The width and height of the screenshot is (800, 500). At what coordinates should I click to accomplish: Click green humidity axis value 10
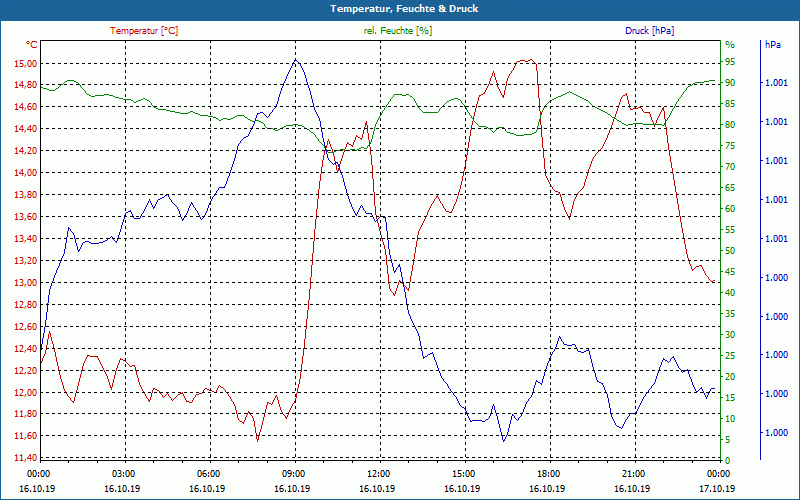pyautogui.click(x=730, y=418)
